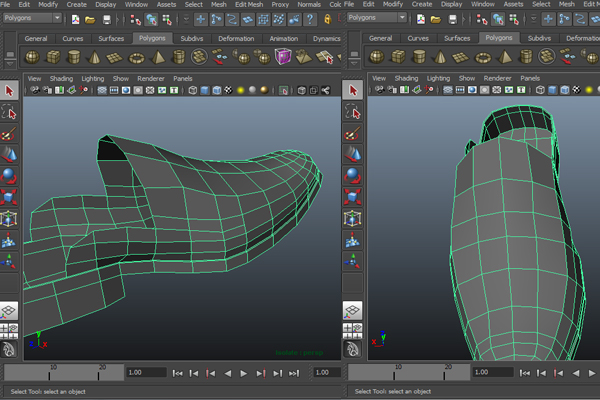Toggle isolate select in left panel toolbar
The image size is (600, 400).
[283, 90]
